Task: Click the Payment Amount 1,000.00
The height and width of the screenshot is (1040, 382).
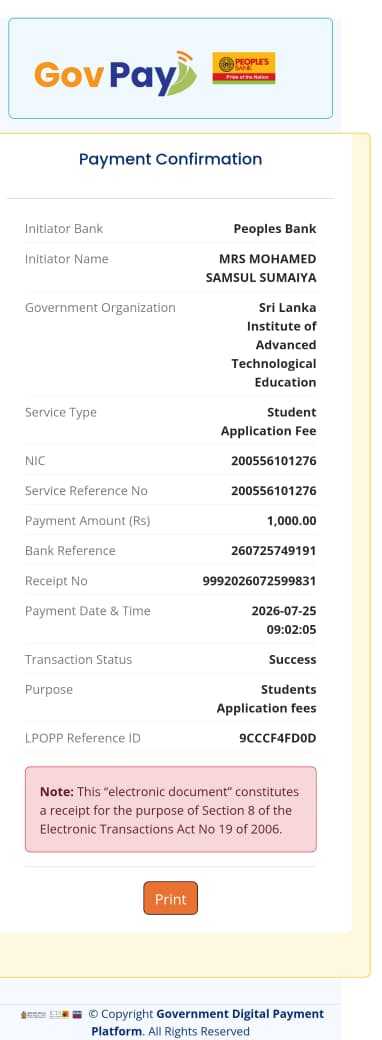Action: 291,521
